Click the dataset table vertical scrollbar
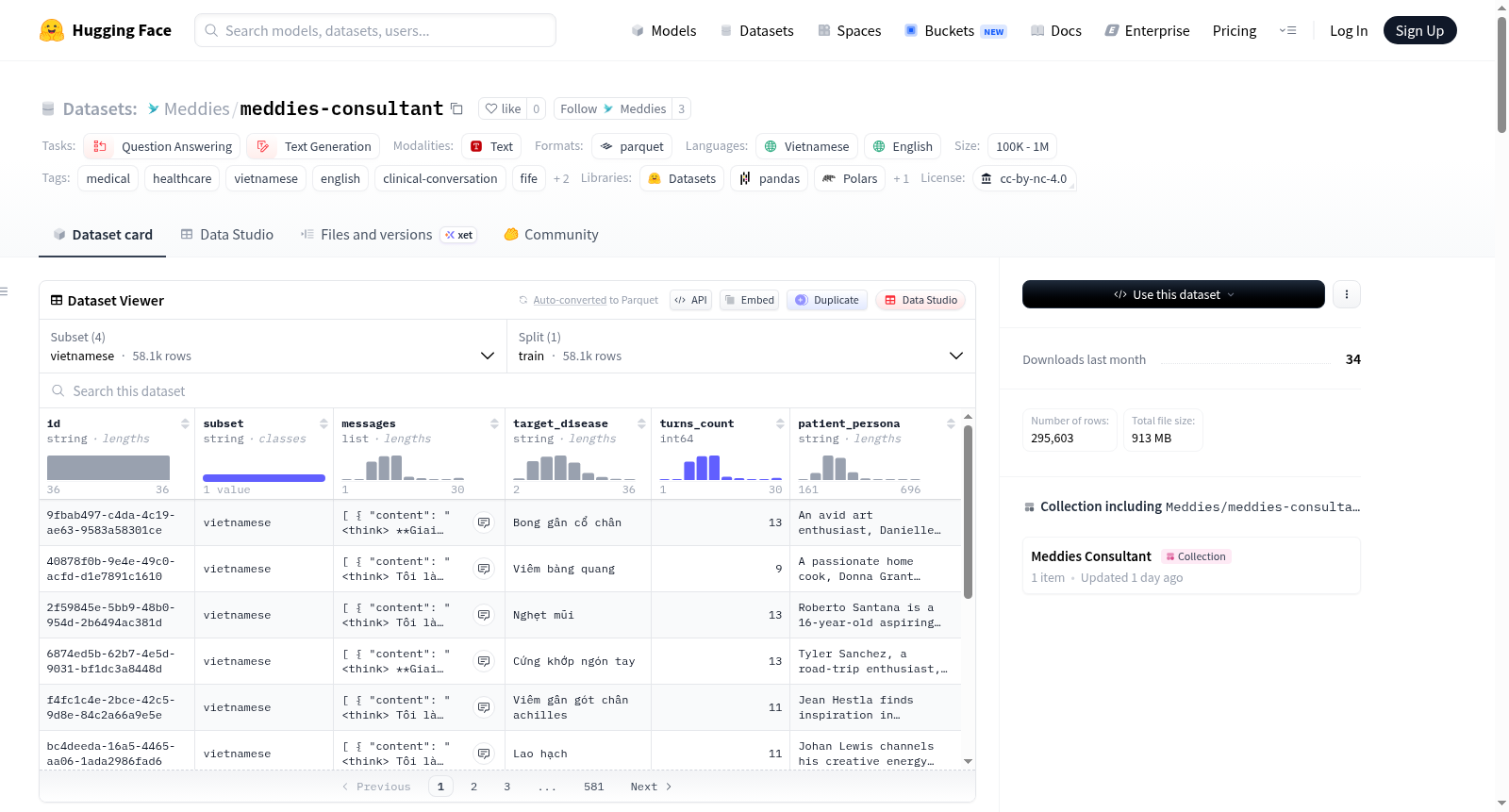 click(968, 511)
